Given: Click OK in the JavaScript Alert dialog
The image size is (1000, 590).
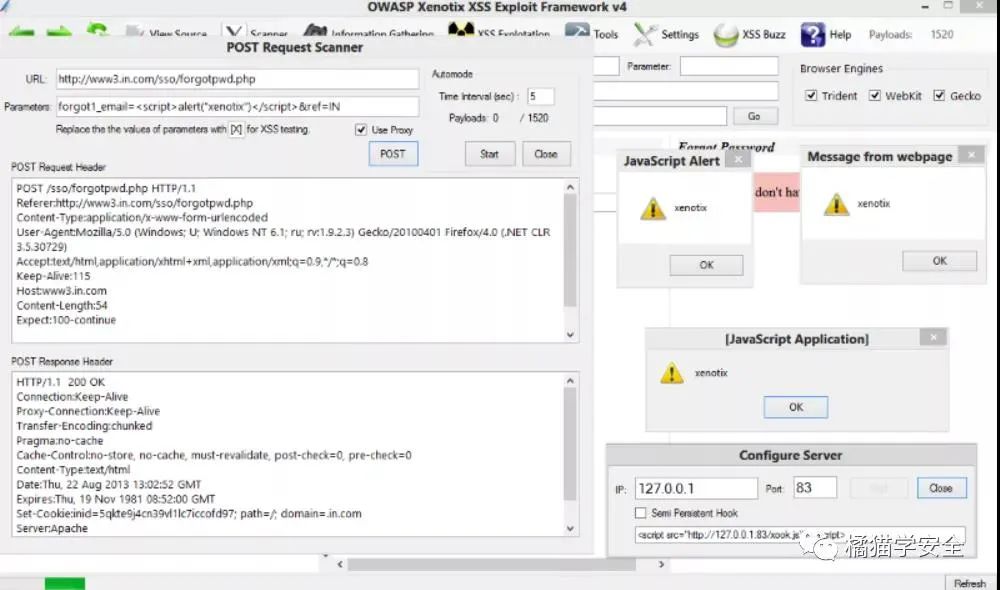Looking at the screenshot, I should click(707, 265).
